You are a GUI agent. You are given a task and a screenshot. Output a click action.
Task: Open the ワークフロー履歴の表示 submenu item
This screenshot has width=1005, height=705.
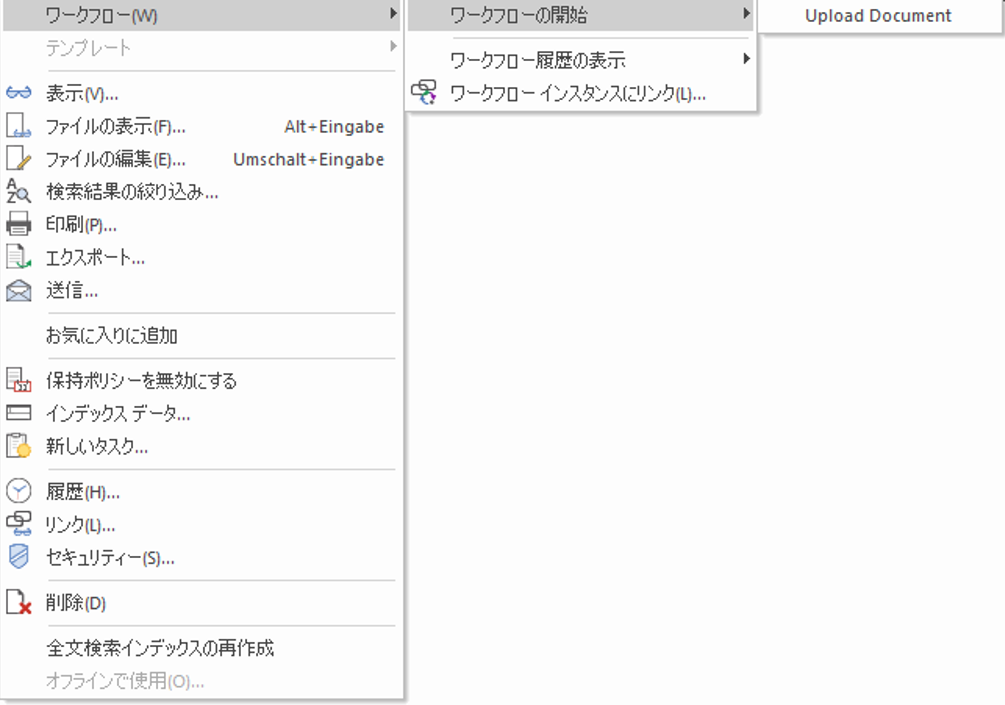click(581, 60)
